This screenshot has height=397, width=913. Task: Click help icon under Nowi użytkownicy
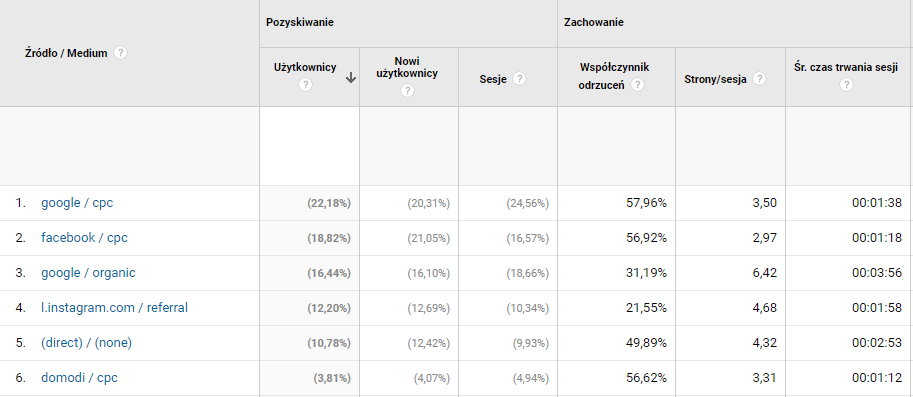tap(408, 90)
